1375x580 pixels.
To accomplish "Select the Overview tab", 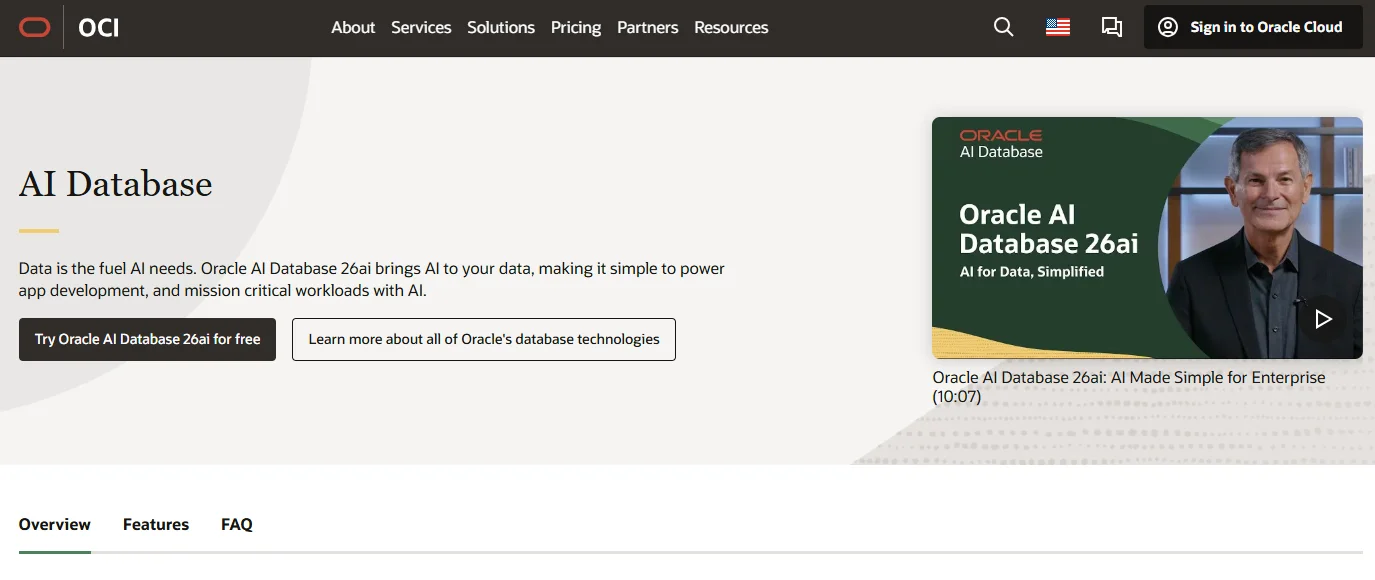I will tap(54, 524).
